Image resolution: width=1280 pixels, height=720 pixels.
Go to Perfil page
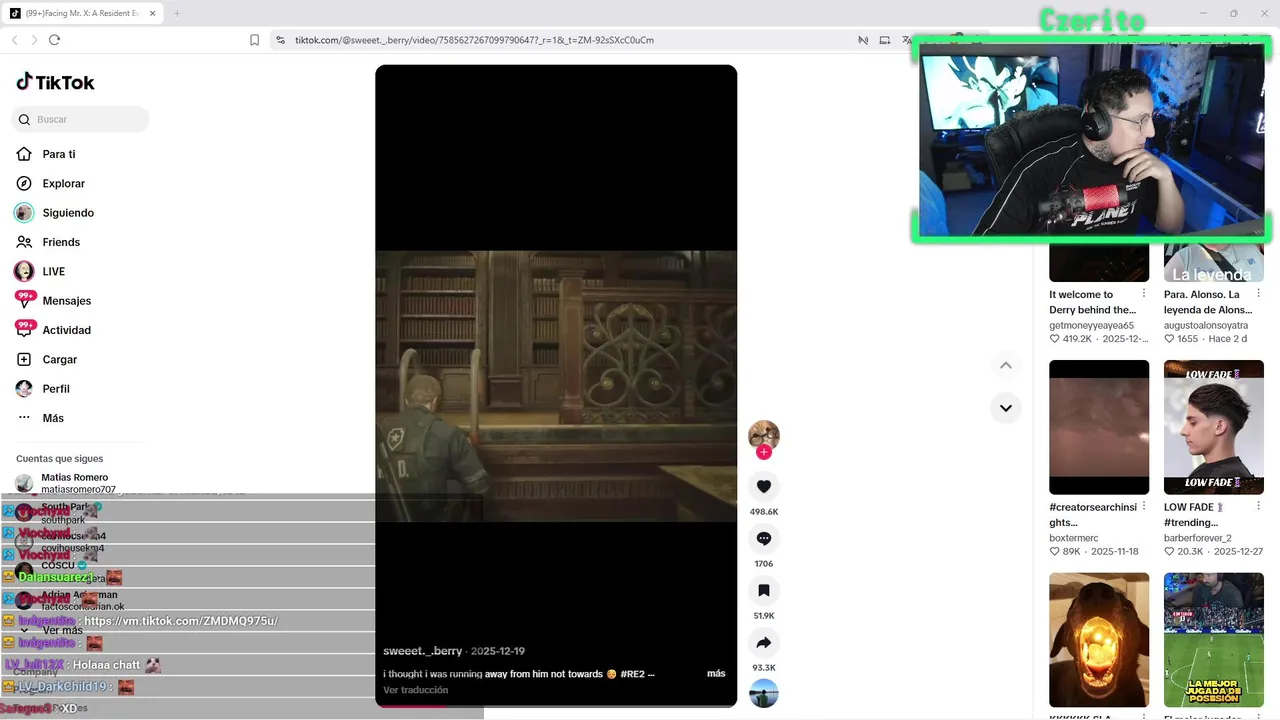[56, 389]
